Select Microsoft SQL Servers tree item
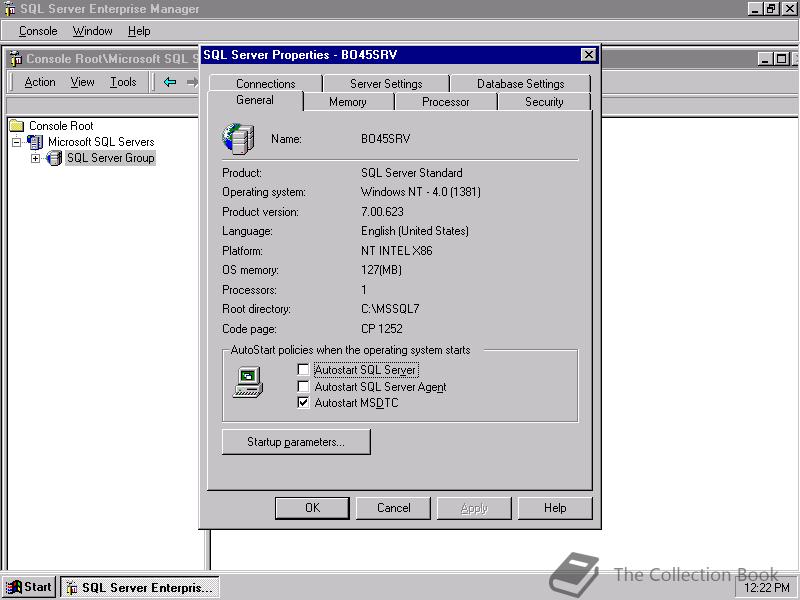This screenshot has height=600, width=800. click(101, 142)
